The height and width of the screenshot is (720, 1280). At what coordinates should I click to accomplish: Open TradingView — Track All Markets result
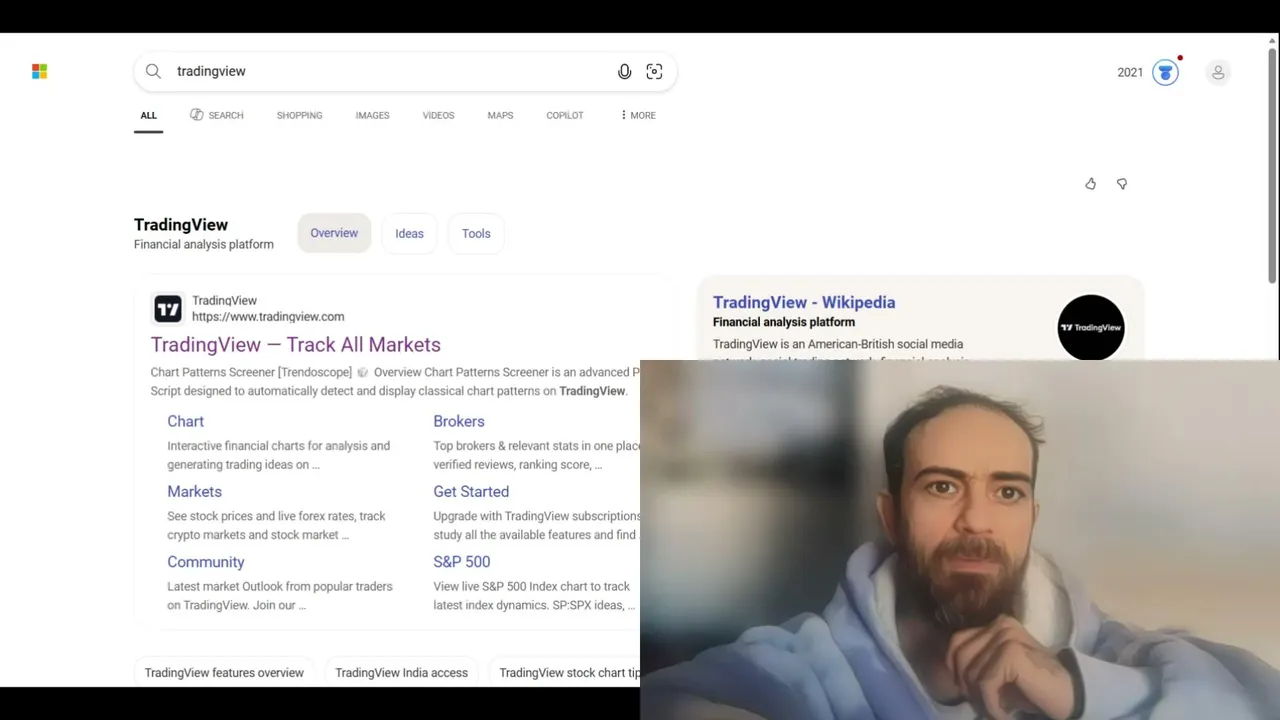(296, 344)
